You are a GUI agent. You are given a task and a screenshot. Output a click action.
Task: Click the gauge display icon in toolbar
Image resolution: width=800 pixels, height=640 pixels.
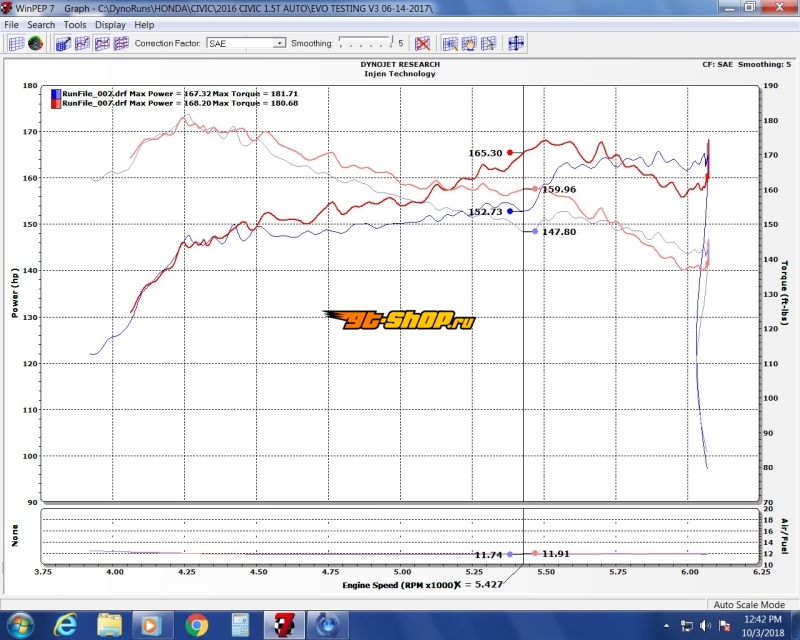pos(36,43)
